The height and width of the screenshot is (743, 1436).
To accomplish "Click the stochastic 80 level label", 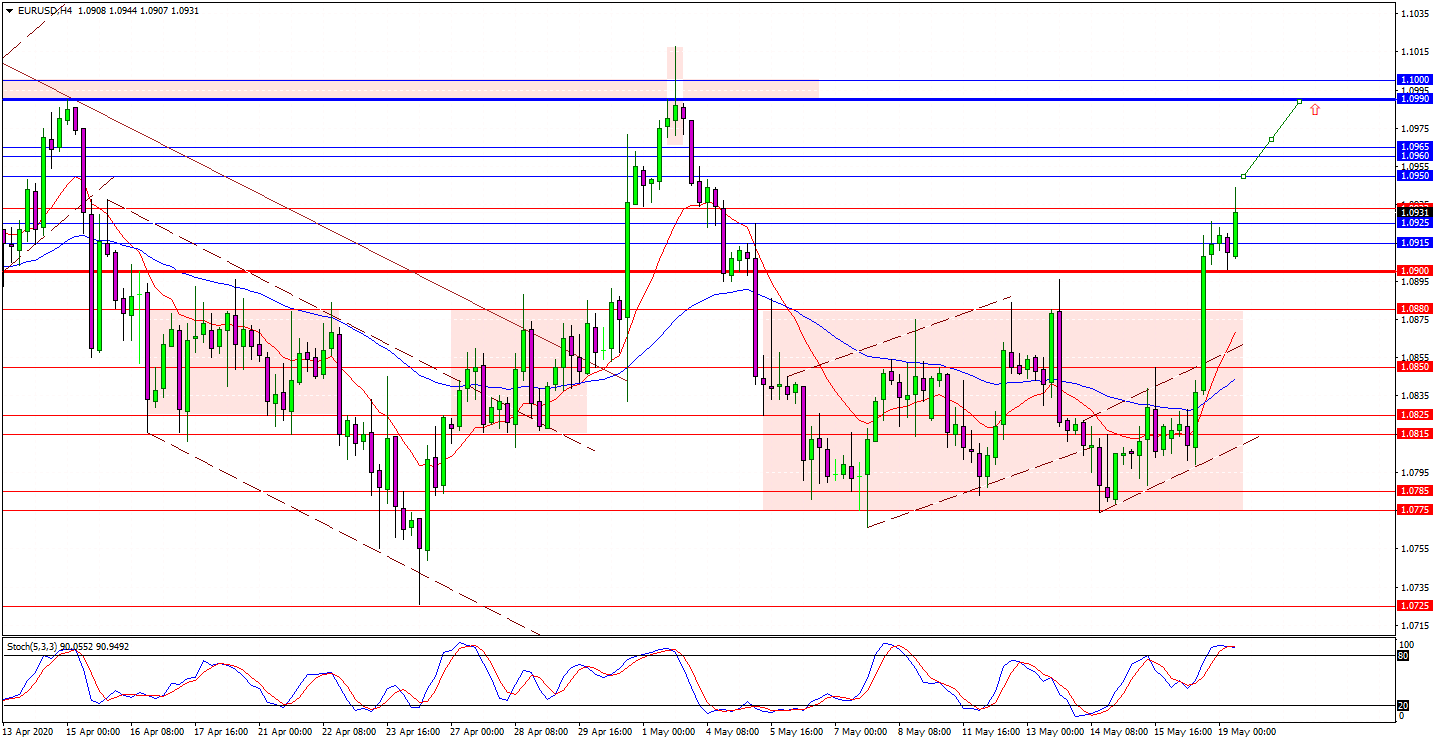I will click(x=1402, y=656).
